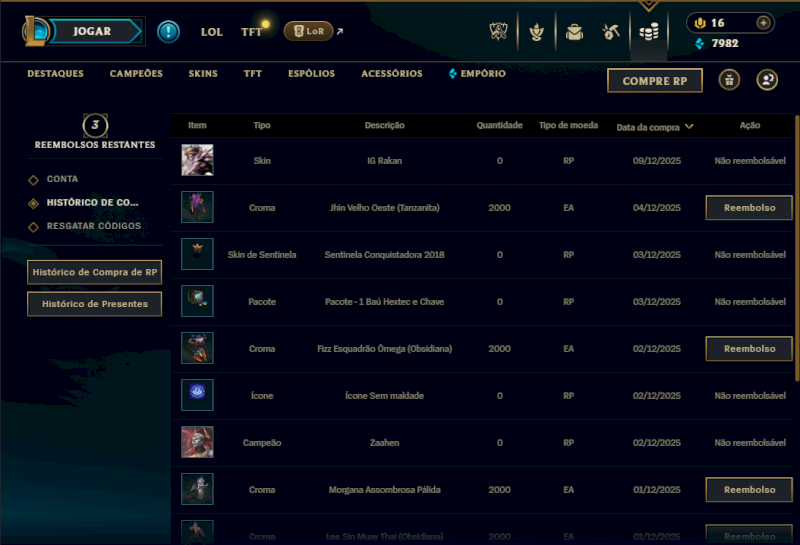The width and height of the screenshot is (800, 545).
Task: Open the TFT store section tab
Action: click(253, 73)
